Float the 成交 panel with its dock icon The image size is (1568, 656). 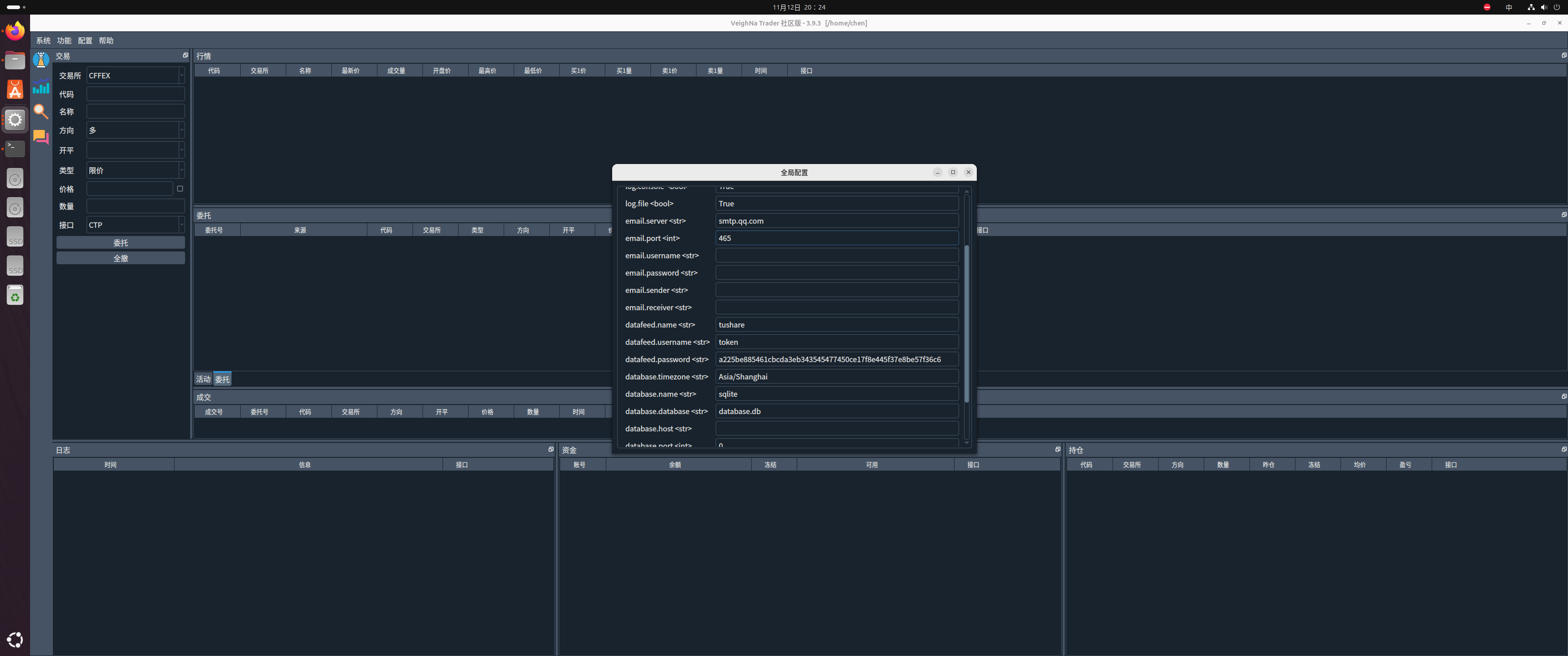[1564, 396]
